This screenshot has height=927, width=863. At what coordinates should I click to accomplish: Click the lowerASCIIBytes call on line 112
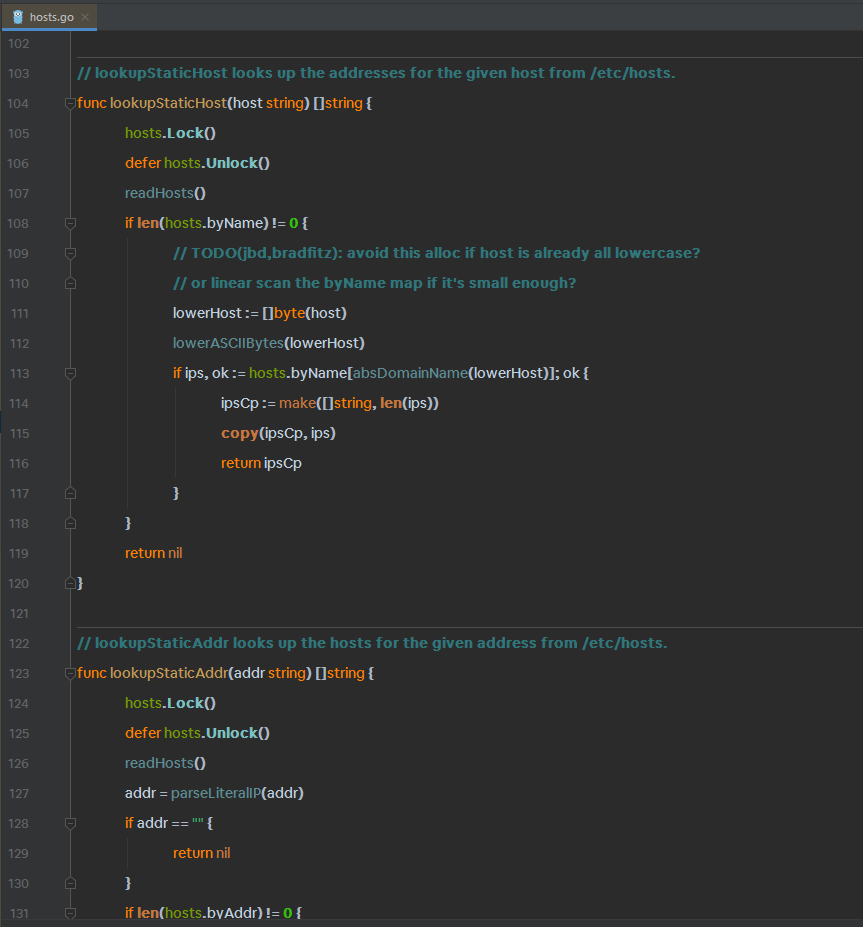coord(226,343)
